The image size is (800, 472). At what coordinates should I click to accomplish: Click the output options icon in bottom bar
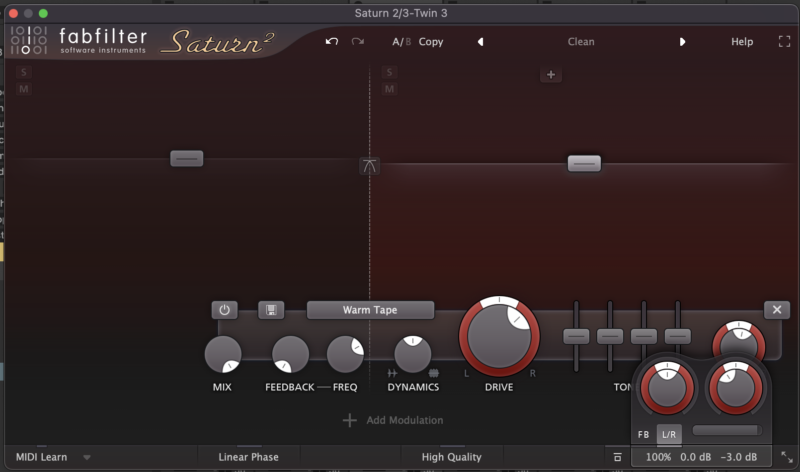coord(617,457)
